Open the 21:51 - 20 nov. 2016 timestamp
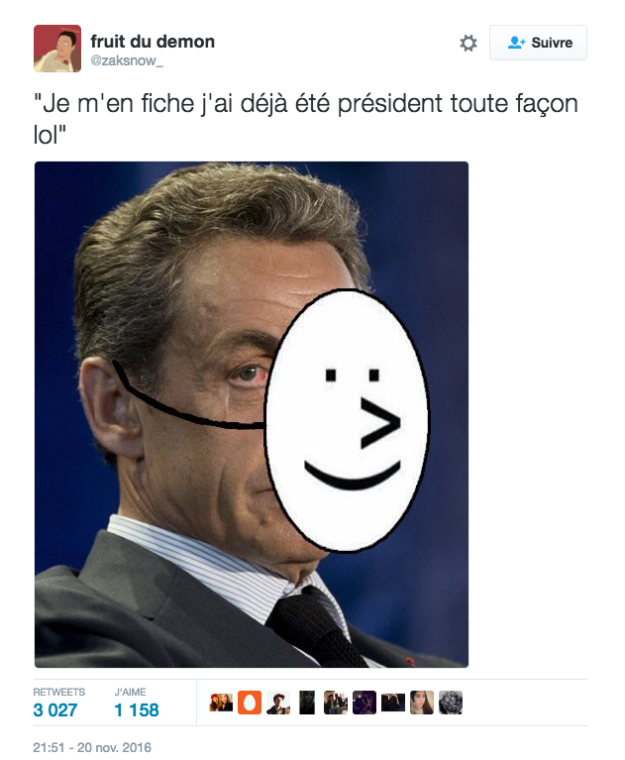This screenshot has height=760, width=625. pyautogui.click(x=92, y=747)
